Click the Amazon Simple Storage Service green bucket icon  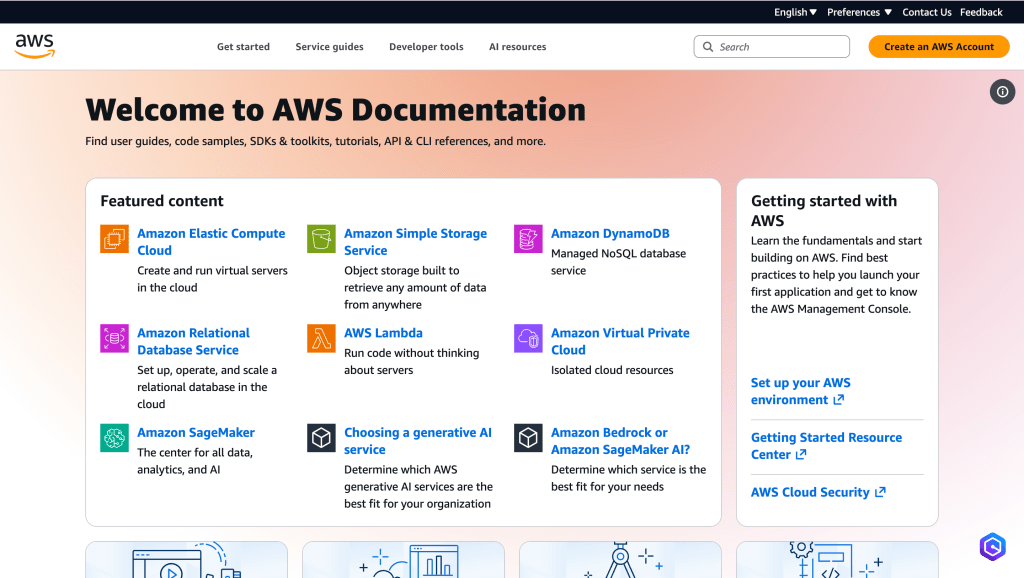click(321, 239)
